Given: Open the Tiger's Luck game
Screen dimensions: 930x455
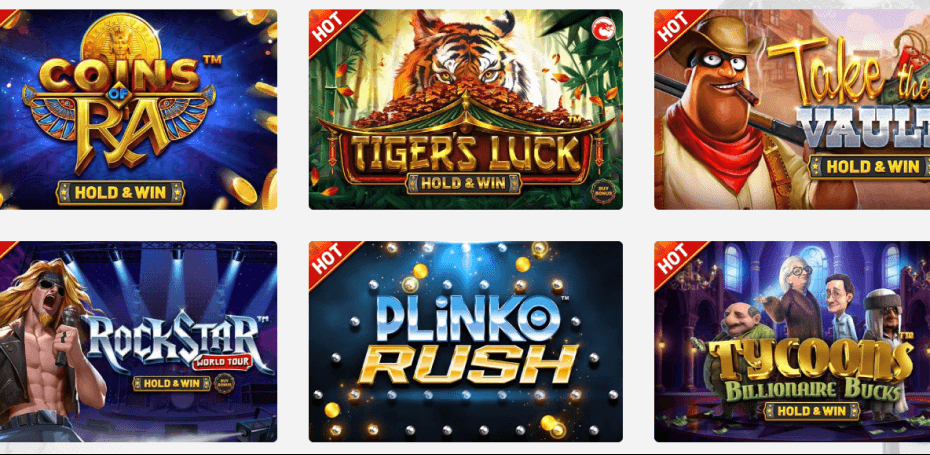Looking at the screenshot, I should [x=466, y=109].
